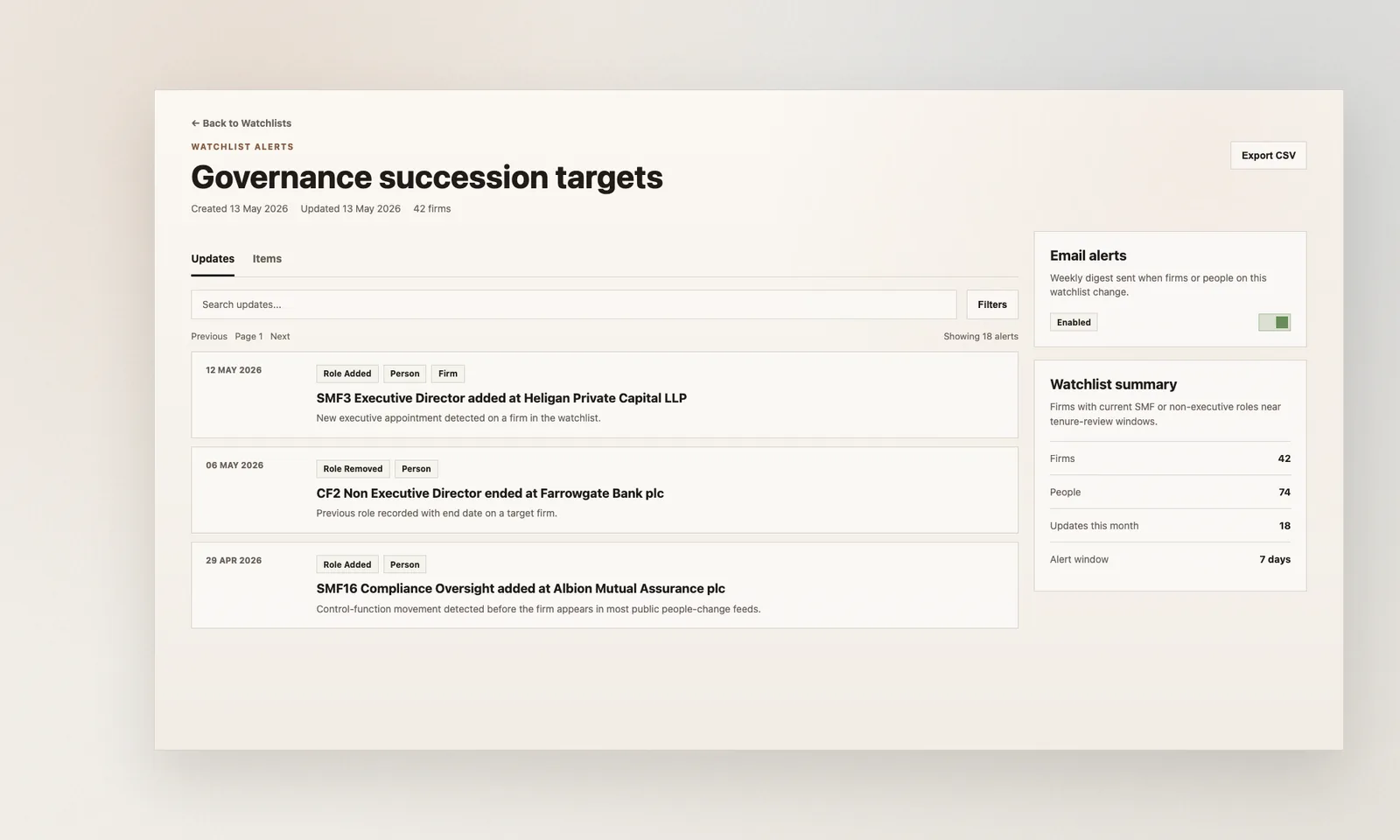Screen dimensions: 1400x840
Task: Click the Firm tag on the Heligan alert
Action: [x=448, y=374]
